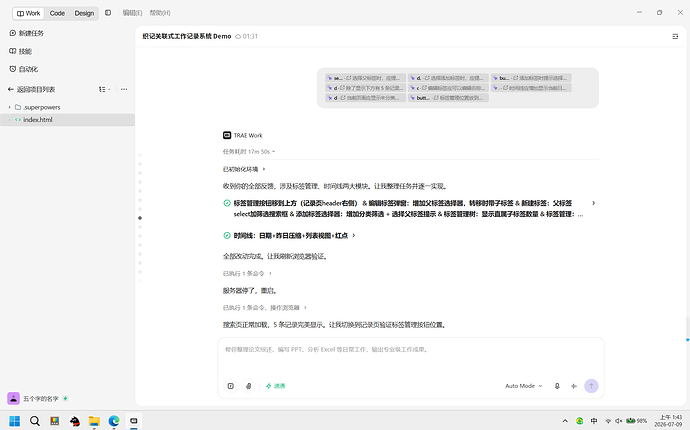690x430 pixels.
Task: Open the conversation outline icon at top right
Action: click(675, 37)
